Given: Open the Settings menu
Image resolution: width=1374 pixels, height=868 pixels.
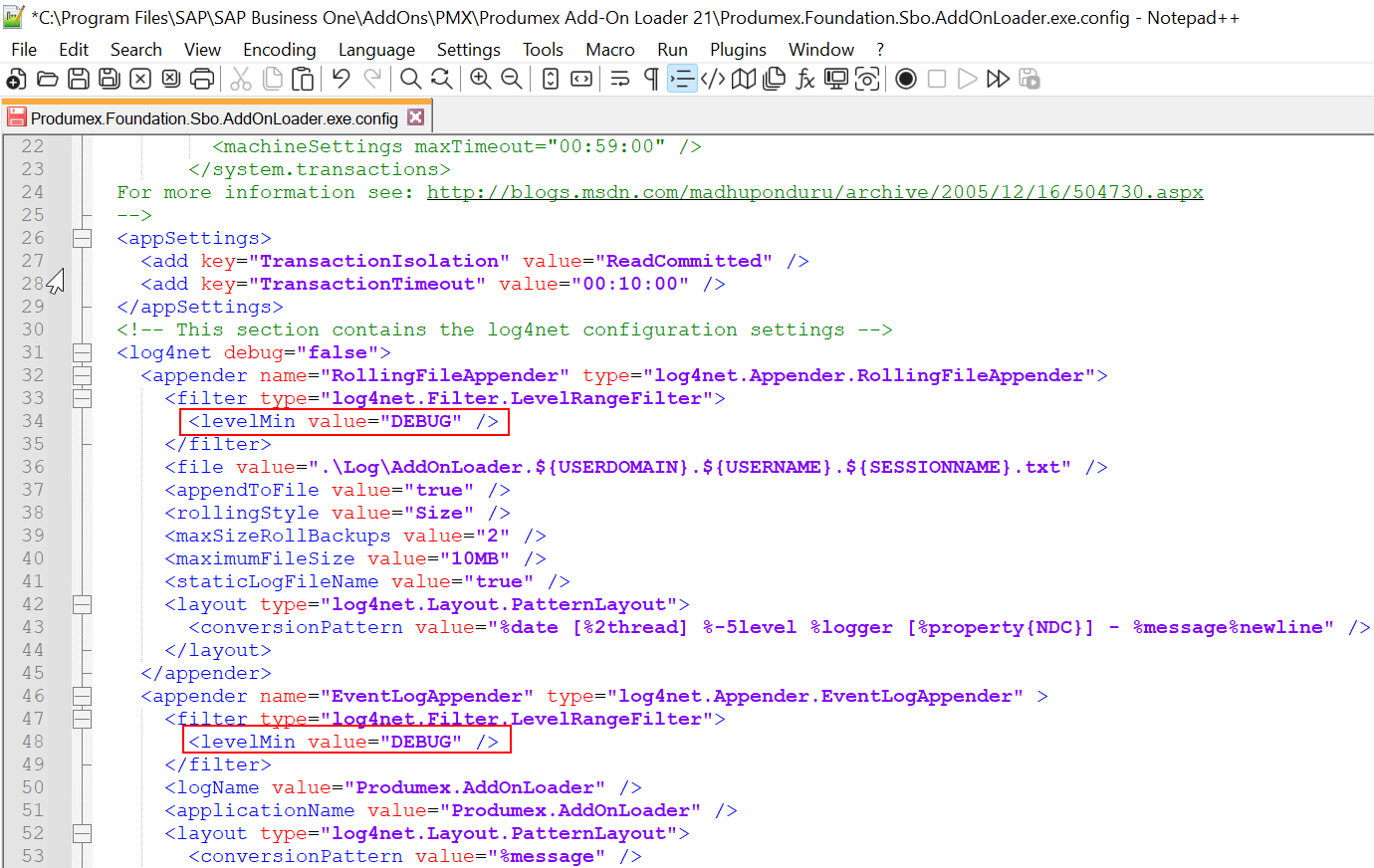Looking at the screenshot, I should point(469,50).
